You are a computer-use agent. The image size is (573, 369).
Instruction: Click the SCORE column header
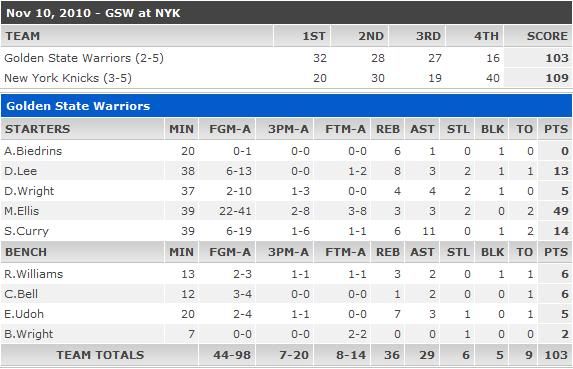pos(547,36)
